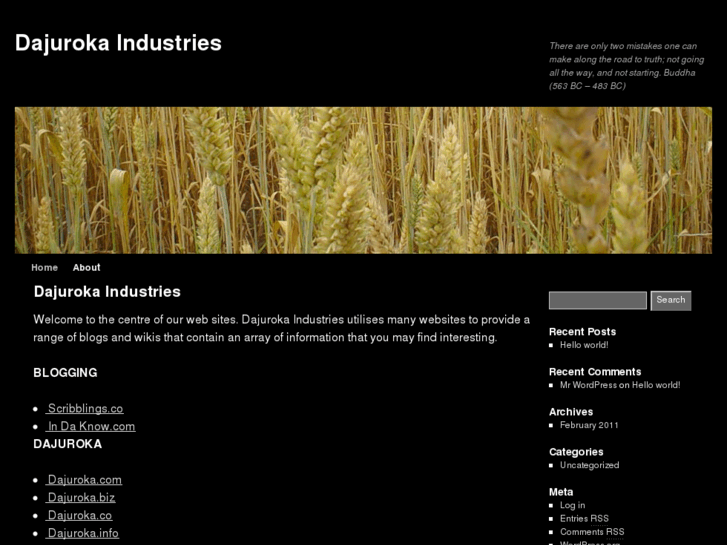The image size is (727, 545).
Task: Click the Recent Posts widget heading
Action: (582, 332)
